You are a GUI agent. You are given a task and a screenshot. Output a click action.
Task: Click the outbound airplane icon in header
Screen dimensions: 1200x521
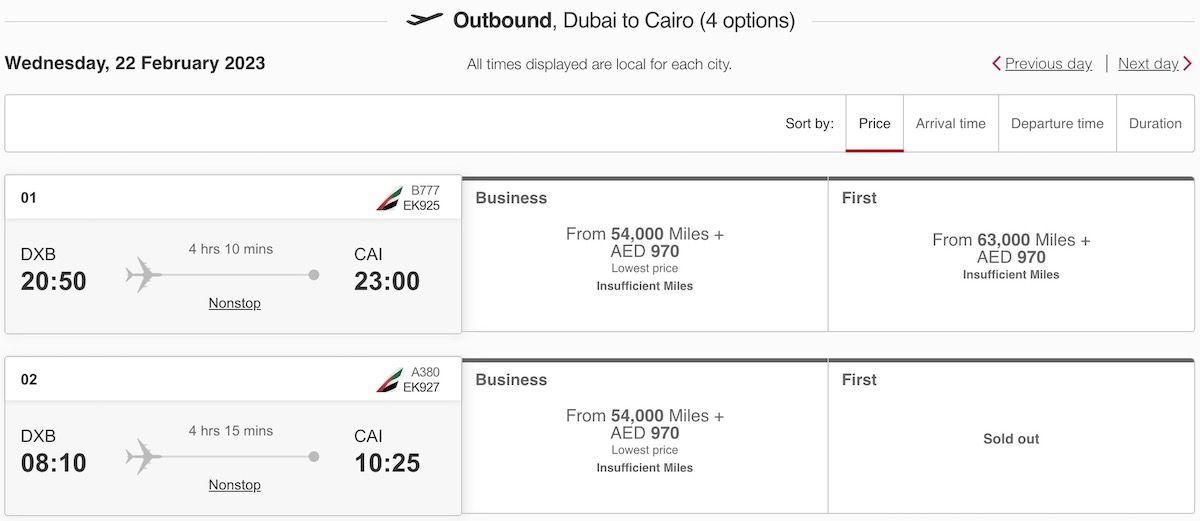click(x=425, y=19)
